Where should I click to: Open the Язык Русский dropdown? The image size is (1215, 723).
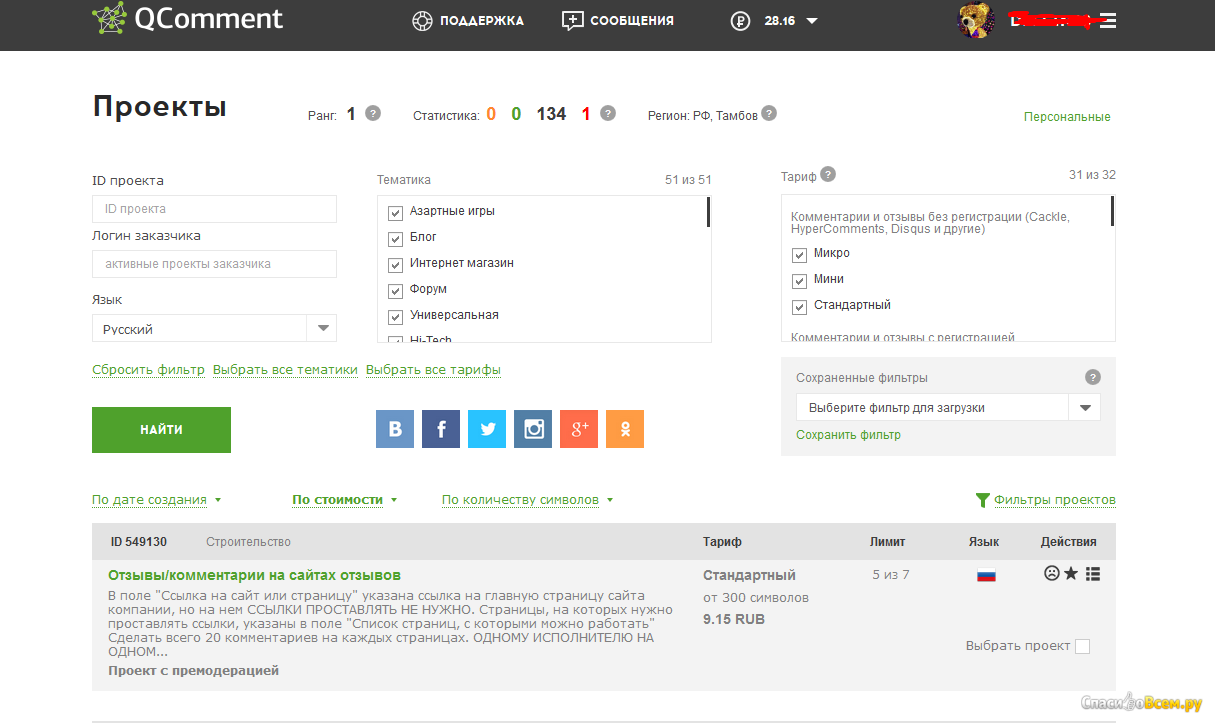click(214, 328)
